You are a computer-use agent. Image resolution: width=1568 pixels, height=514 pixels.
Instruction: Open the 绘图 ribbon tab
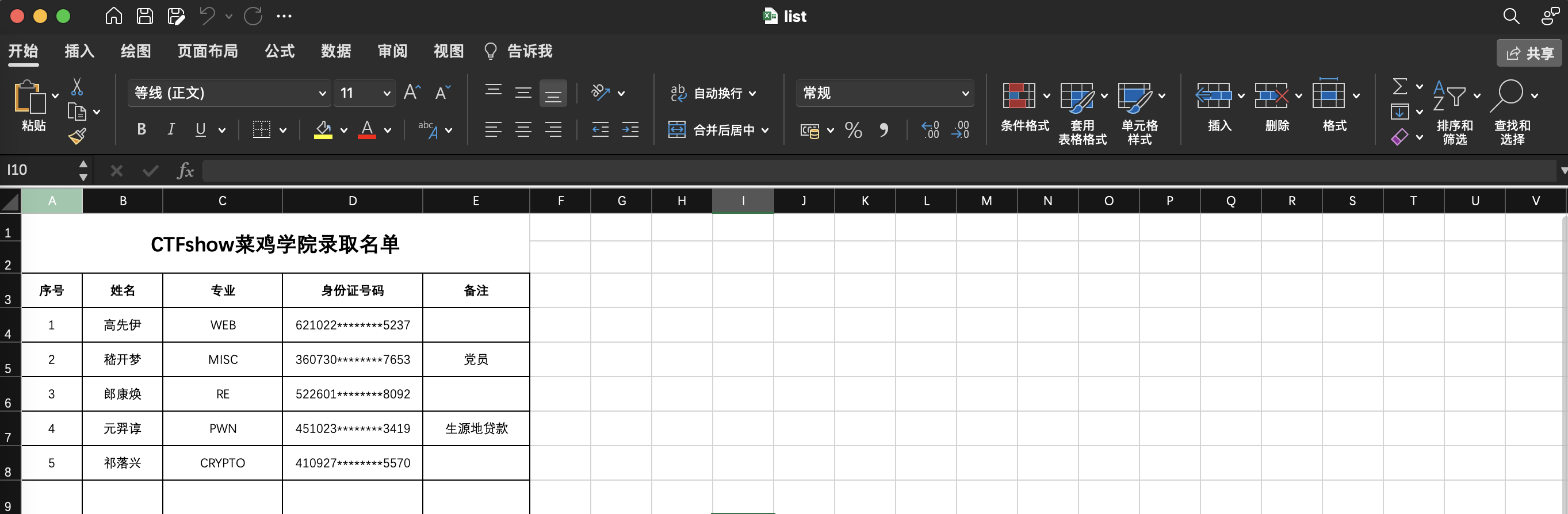coord(136,51)
